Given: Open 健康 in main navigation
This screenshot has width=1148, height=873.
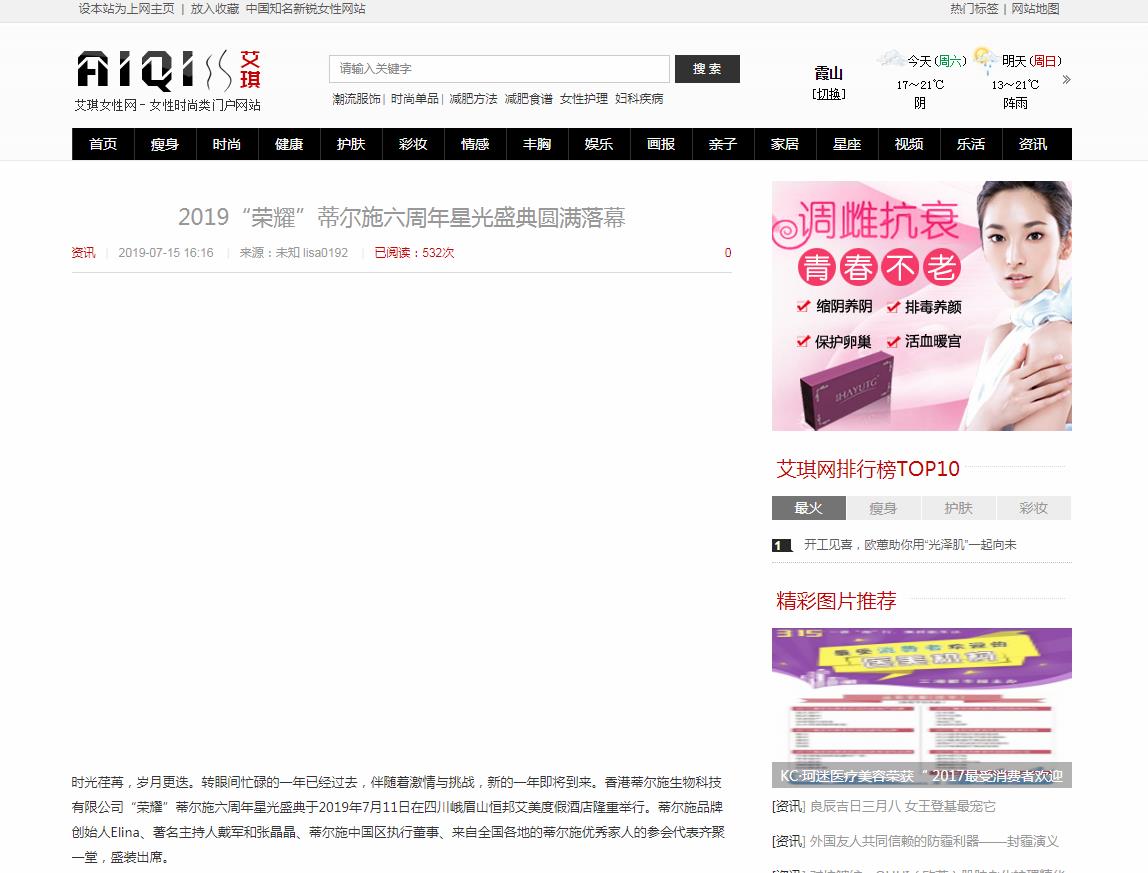Looking at the screenshot, I should pos(289,144).
